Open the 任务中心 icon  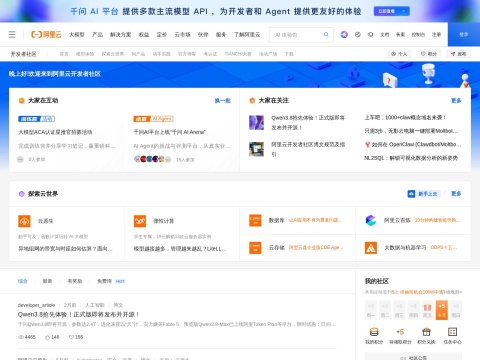point(452,332)
